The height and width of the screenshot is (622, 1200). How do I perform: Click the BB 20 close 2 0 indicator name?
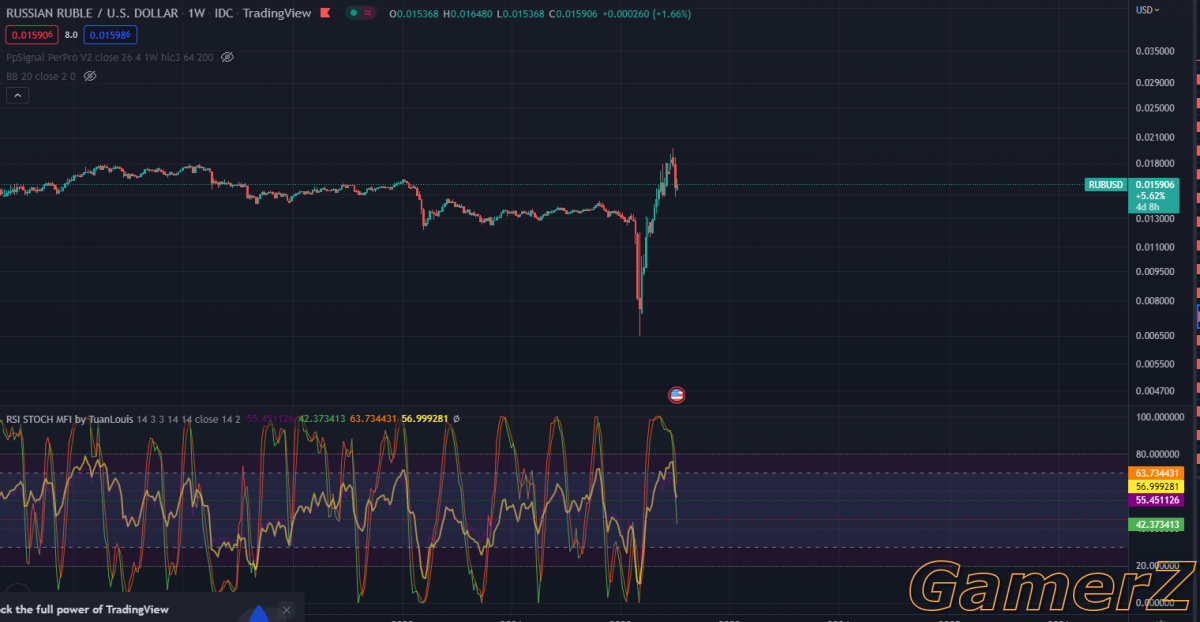coord(40,75)
